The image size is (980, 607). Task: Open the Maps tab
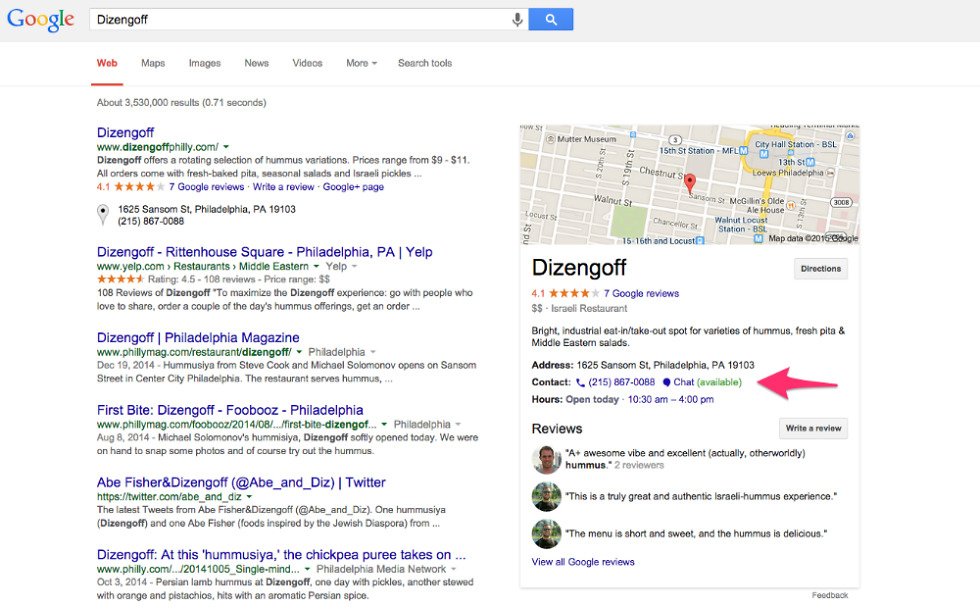pyautogui.click(x=153, y=63)
